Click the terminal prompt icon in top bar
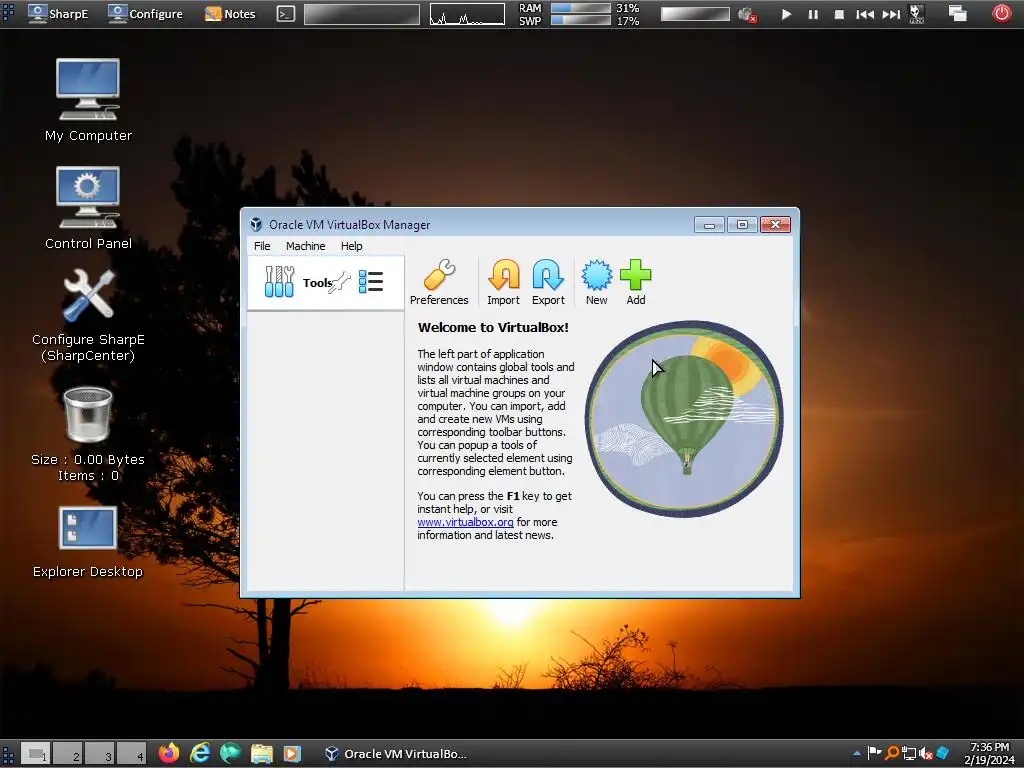 click(x=285, y=14)
